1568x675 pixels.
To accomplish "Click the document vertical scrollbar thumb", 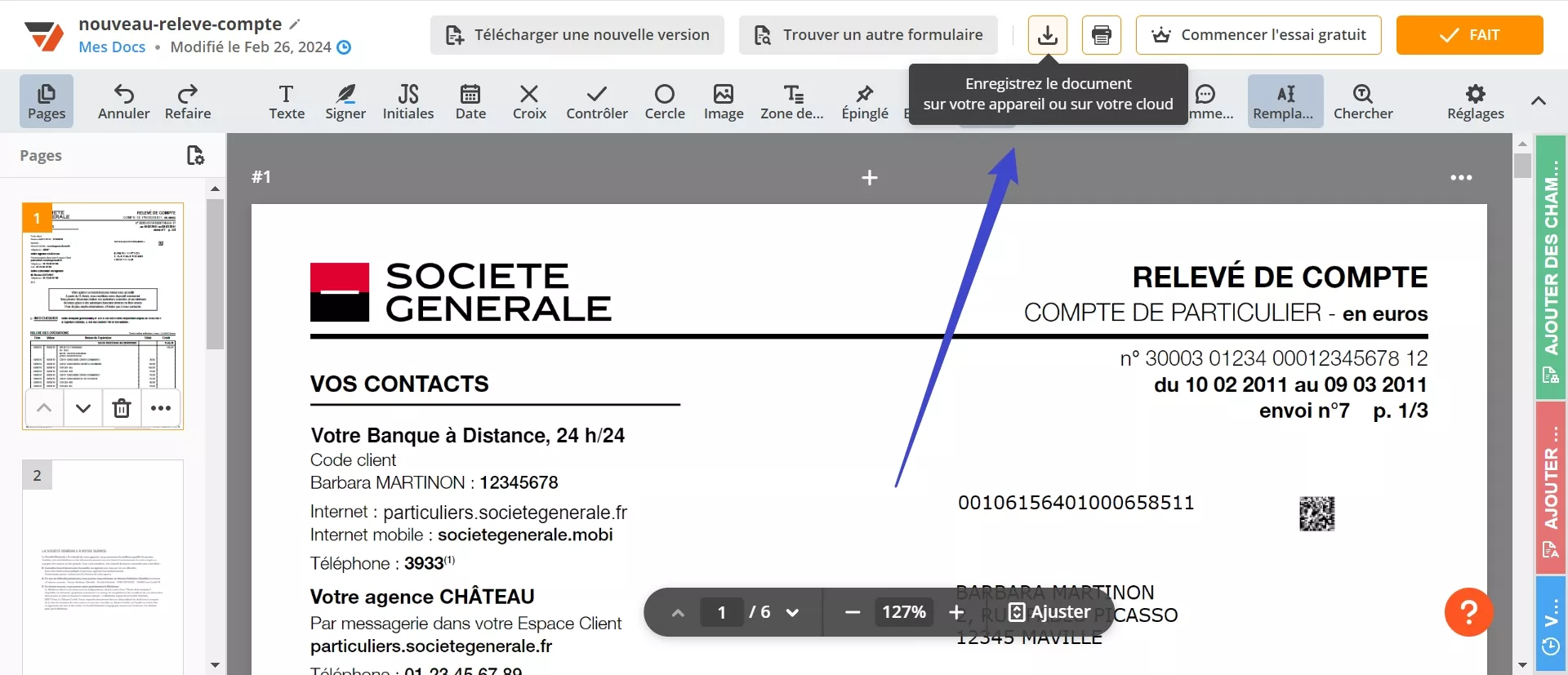I will point(1522,166).
